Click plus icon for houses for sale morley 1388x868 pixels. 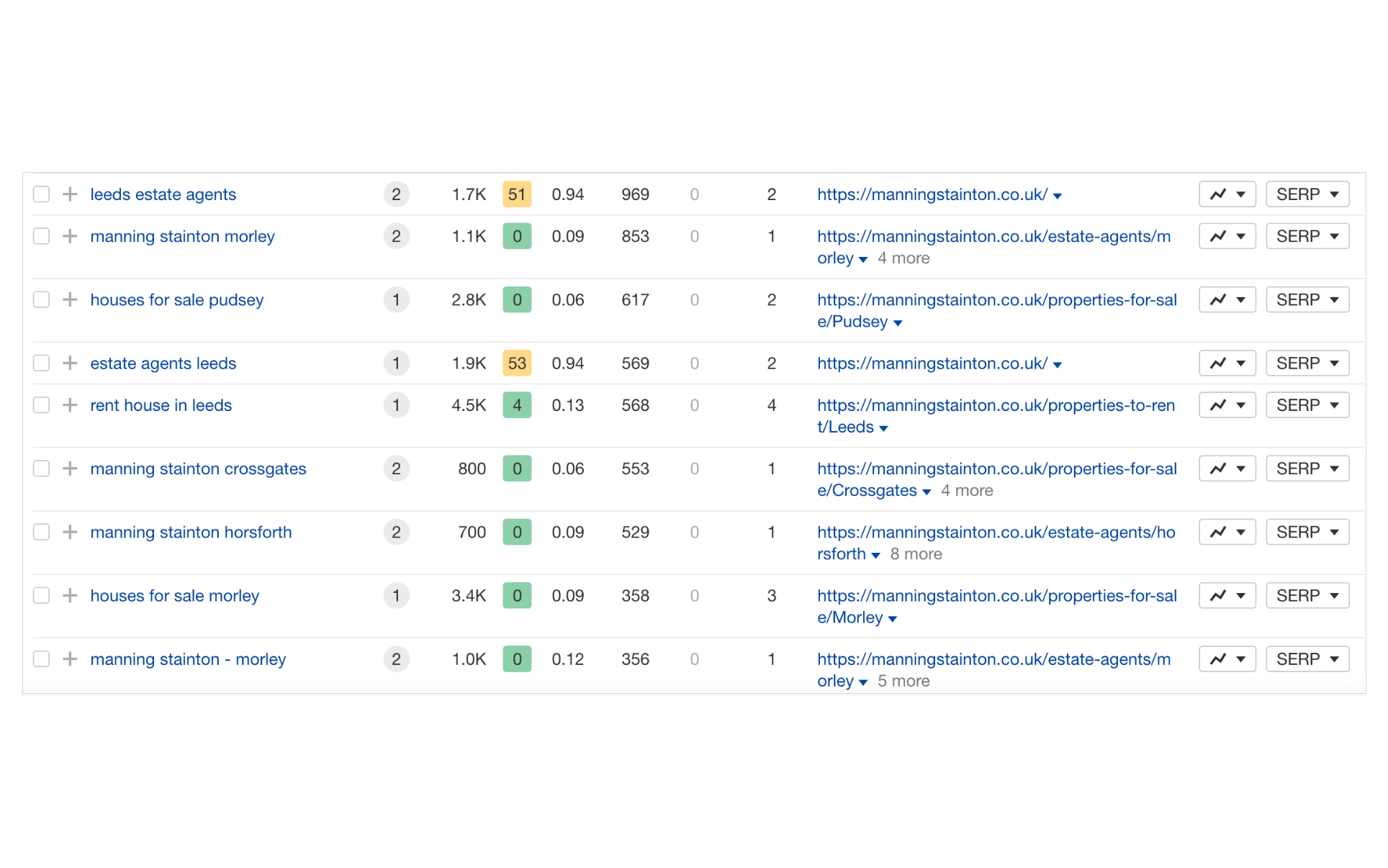click(x=70, y=596)
